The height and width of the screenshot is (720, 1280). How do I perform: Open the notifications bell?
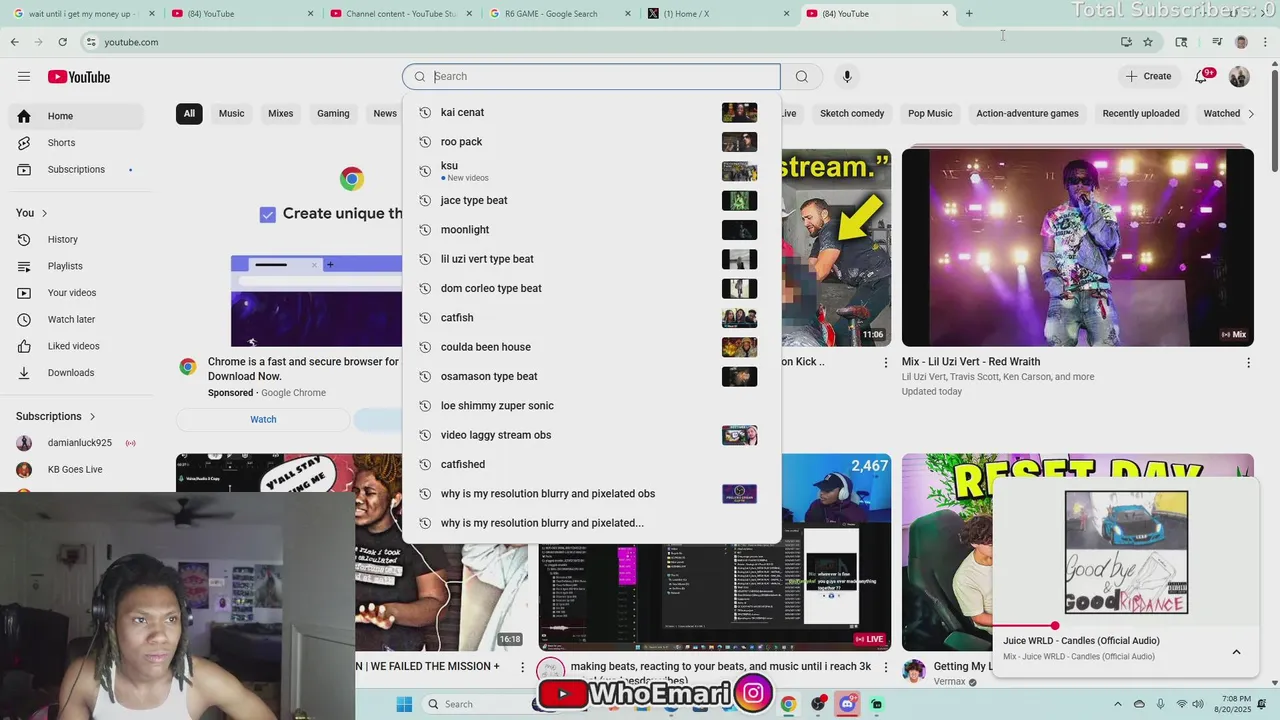click(x=1202, y=76)
